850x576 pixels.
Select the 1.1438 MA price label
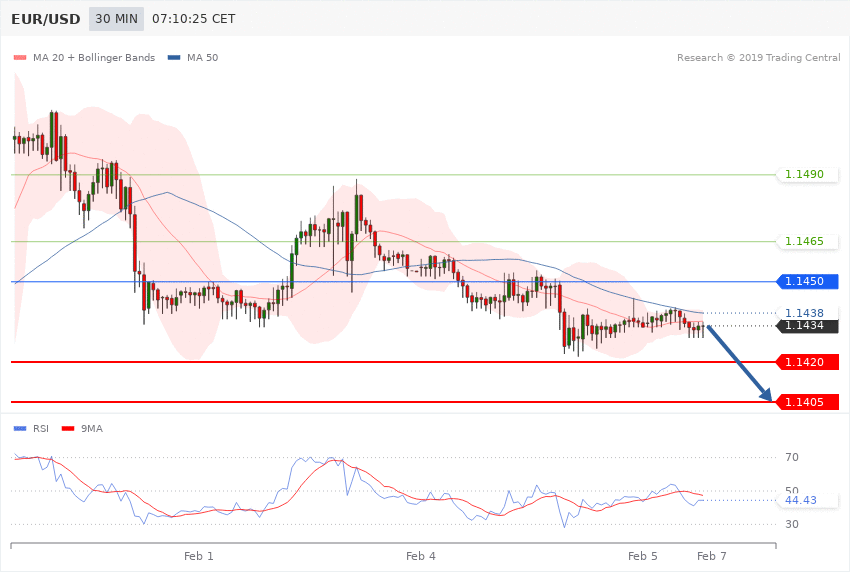click(x=808, y=313)
